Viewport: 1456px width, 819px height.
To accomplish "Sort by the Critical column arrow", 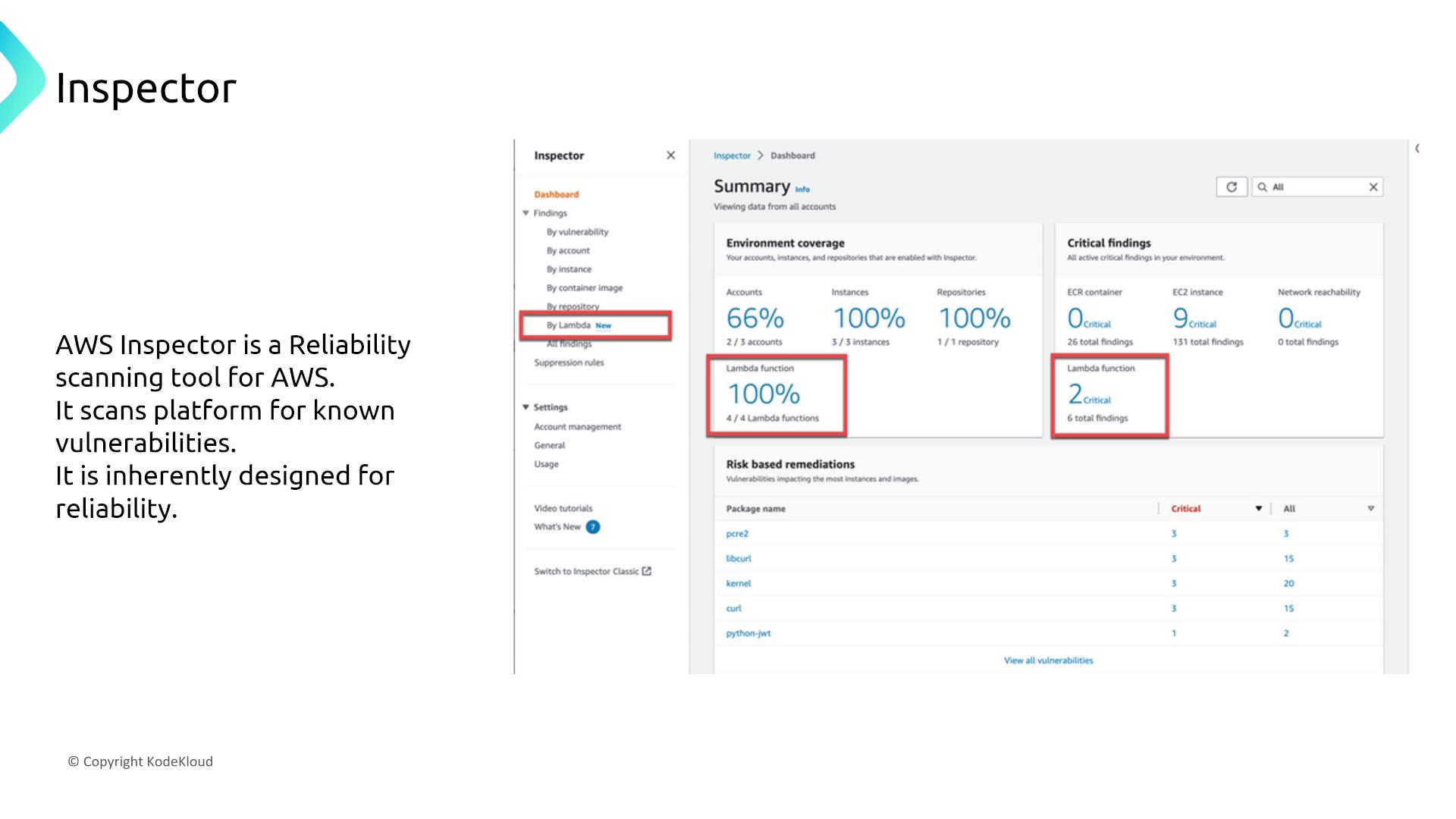I will tap(1258, 509).
